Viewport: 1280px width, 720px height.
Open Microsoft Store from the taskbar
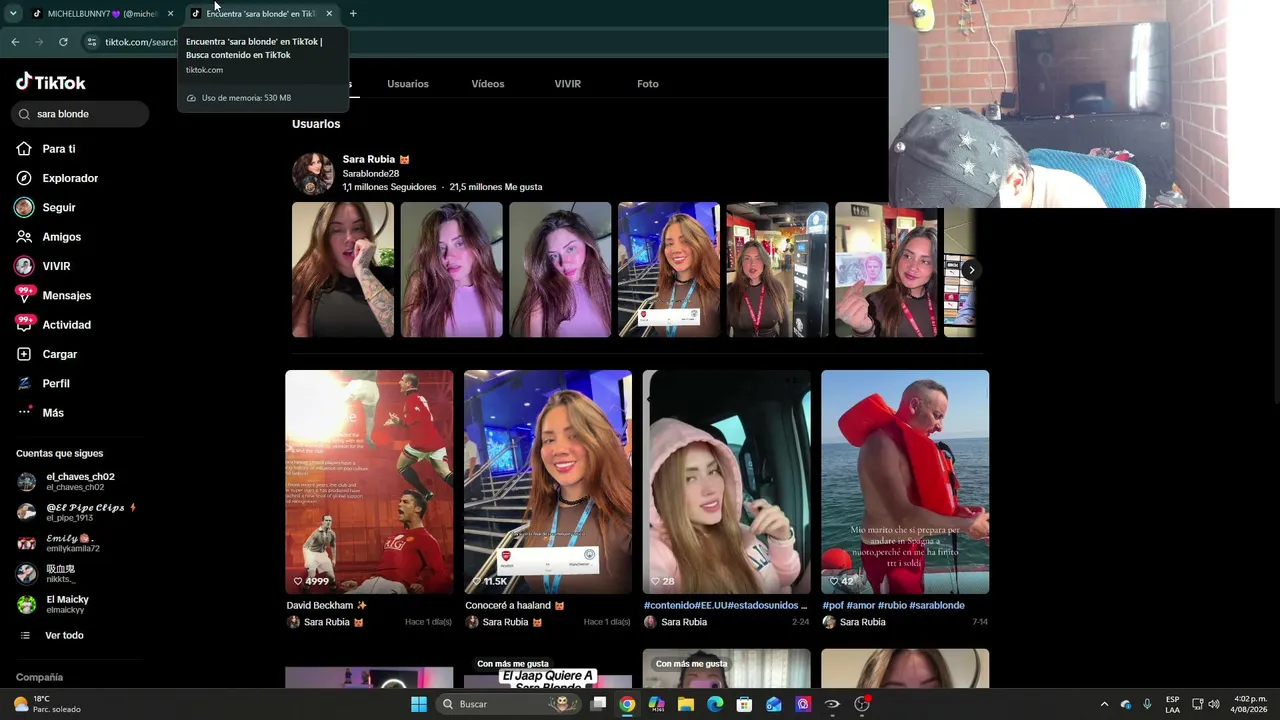pos(744,704)
